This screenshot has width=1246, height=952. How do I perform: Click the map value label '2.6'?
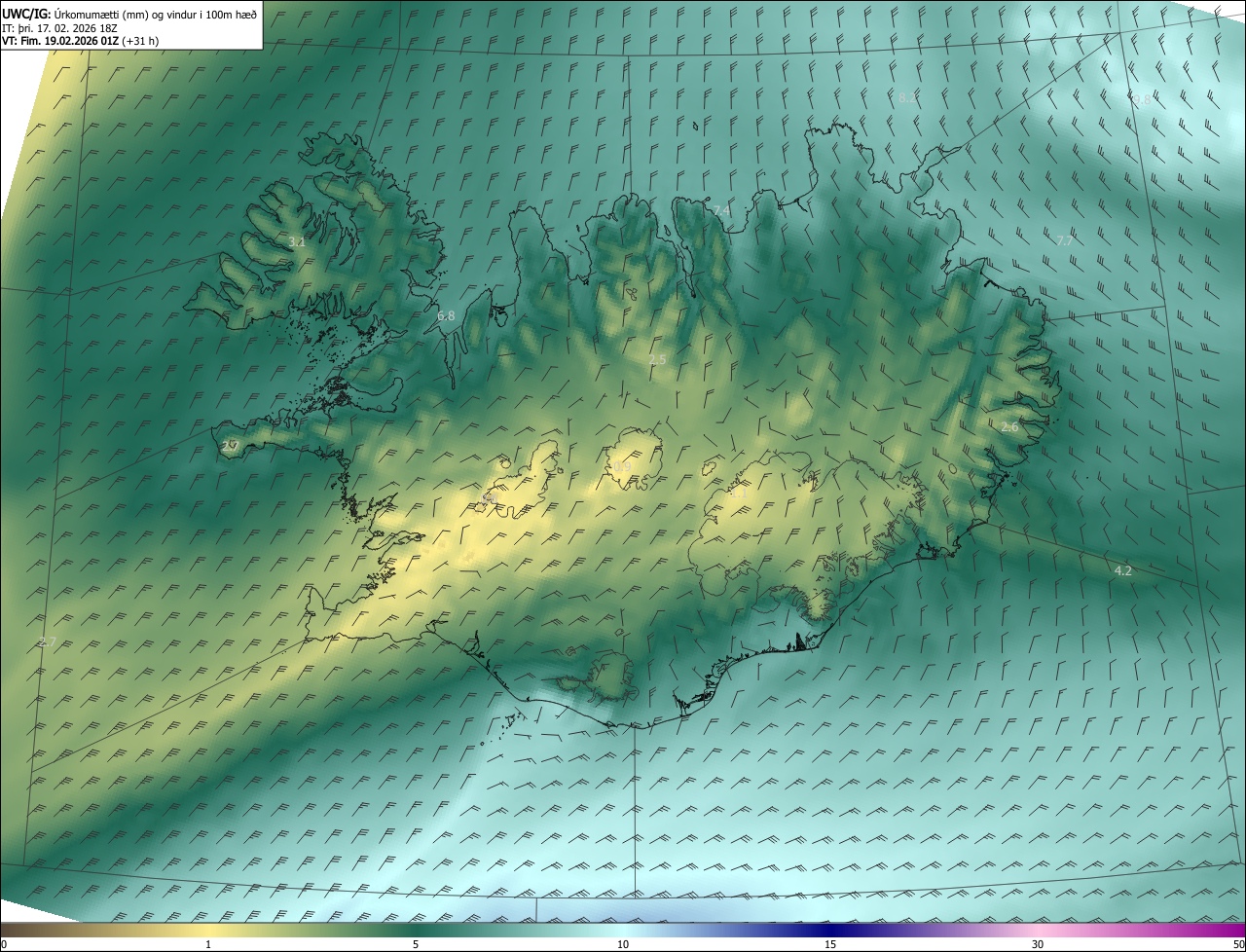[x=1009, y=426]
